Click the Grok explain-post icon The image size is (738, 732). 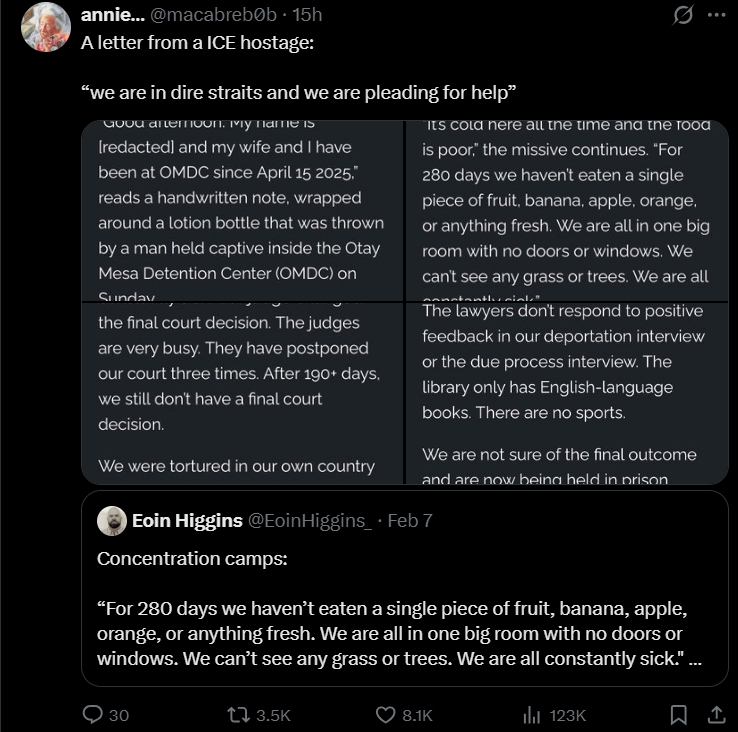point(684,15)
